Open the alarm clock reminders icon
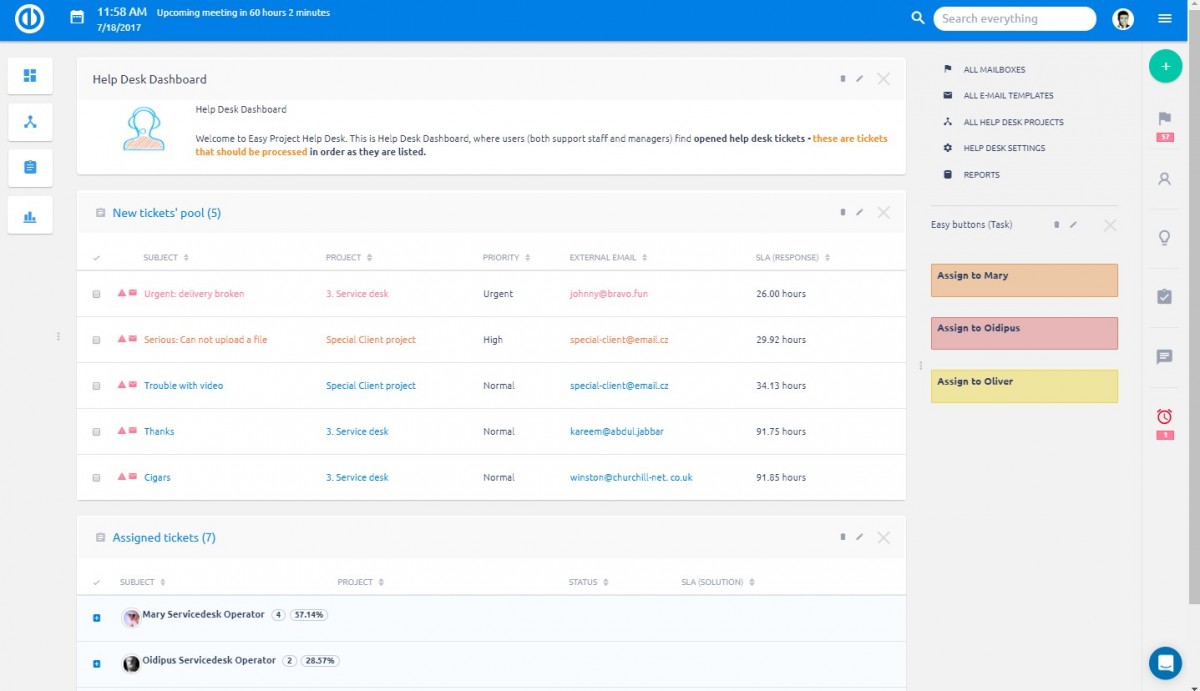This screenshot has width=1200, height=691. [x=1164, y=417]
